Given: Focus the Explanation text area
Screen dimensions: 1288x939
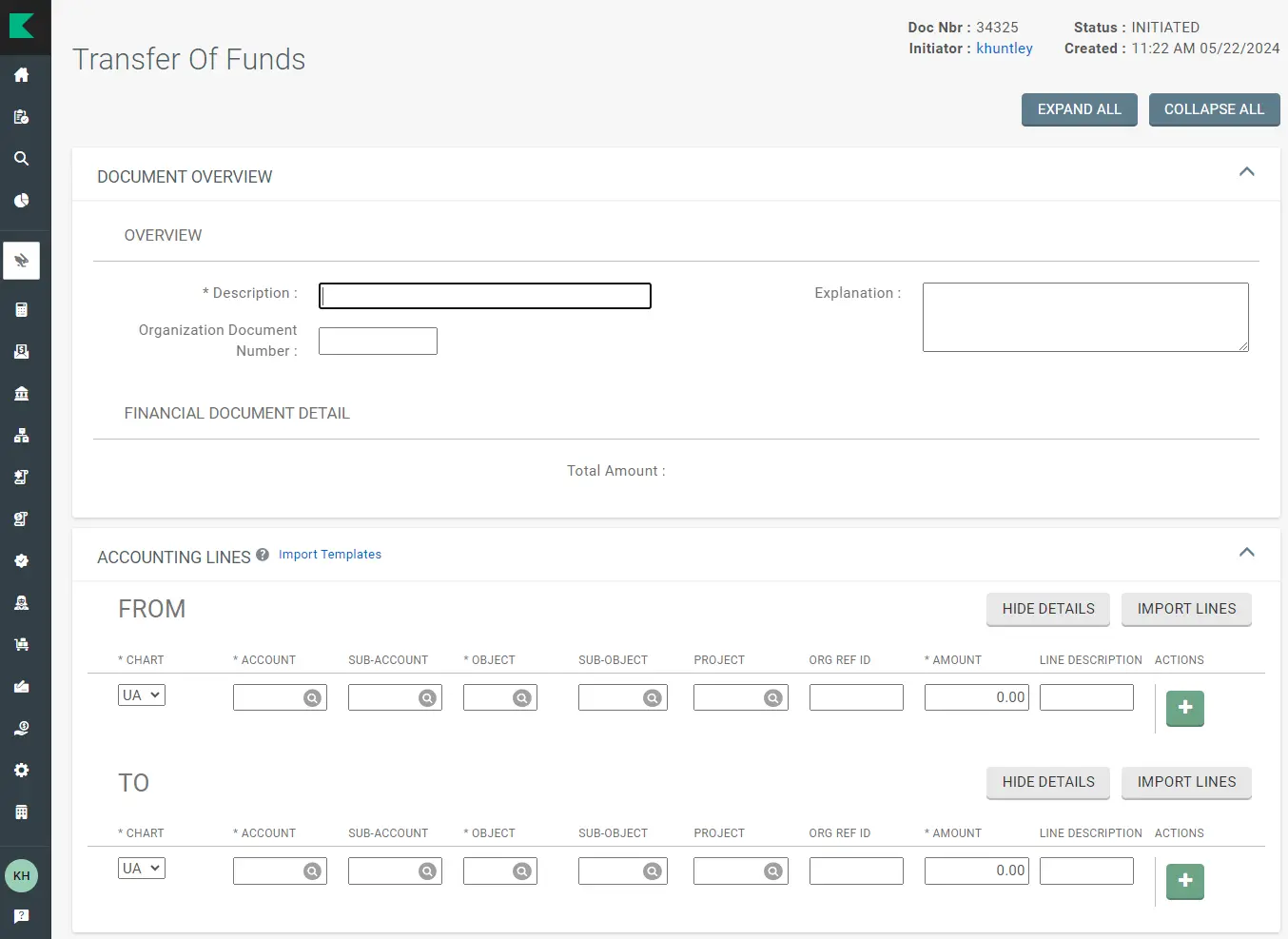Looking at the screenshot, I should tap(1085, 317).
